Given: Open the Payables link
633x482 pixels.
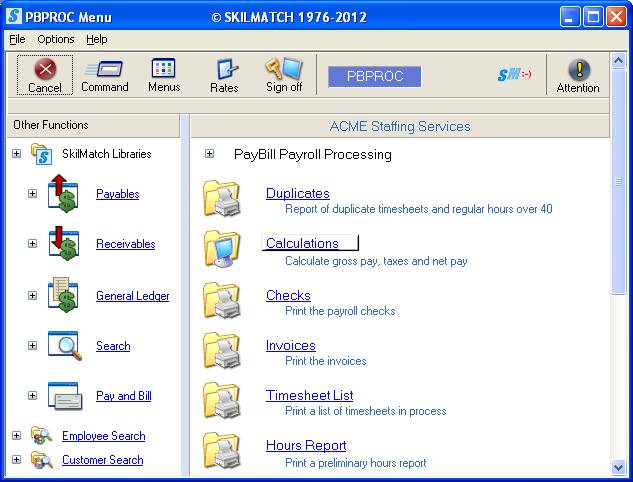Looking at the screenshot, I should pyautogui.click(x=117, y=194).
